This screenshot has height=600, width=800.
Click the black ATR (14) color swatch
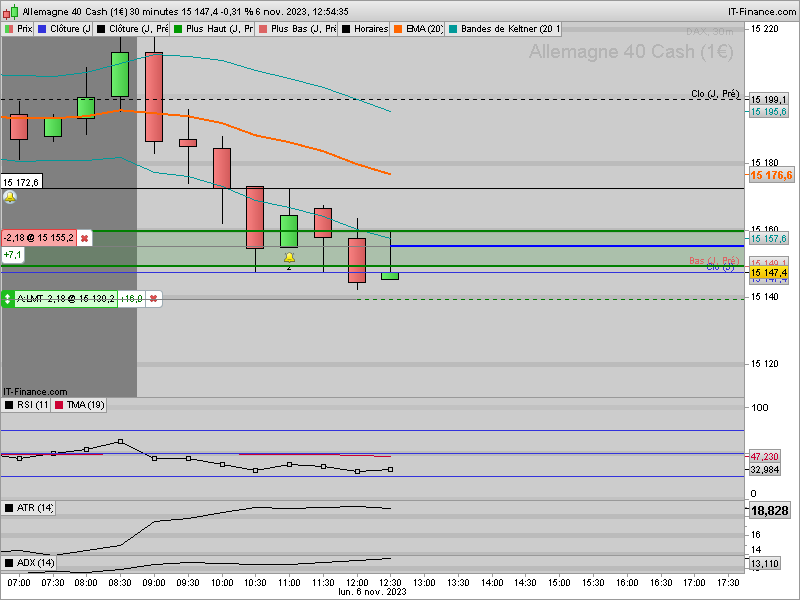[9, 508]
